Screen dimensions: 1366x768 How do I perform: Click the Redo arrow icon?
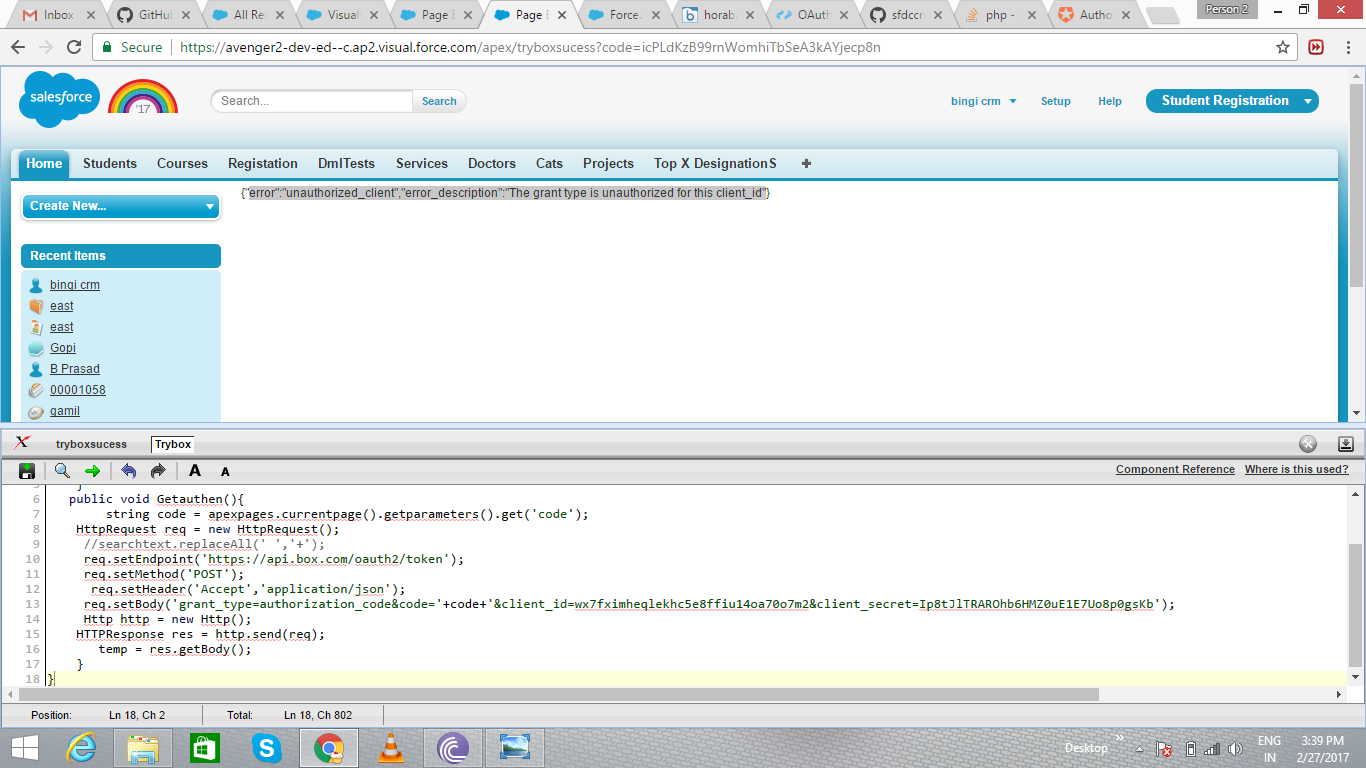pos(158,471)
